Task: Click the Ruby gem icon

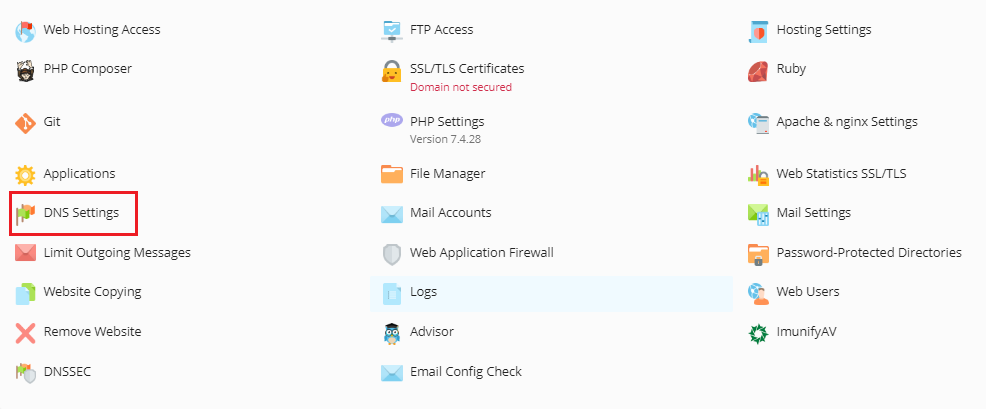Action: click(758, 71)
